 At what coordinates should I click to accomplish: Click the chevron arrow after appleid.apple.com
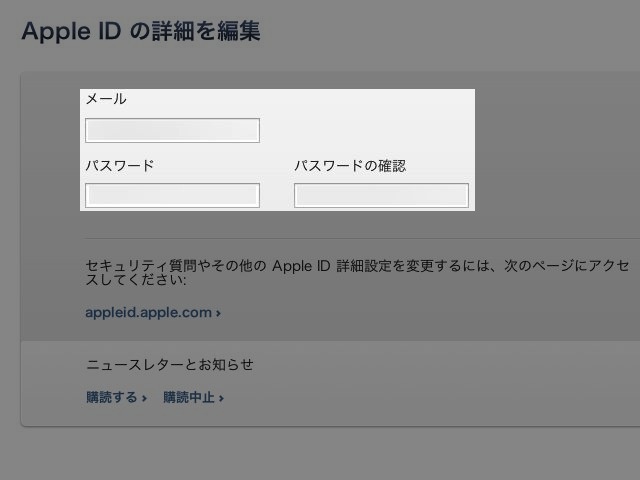(218, 313)
